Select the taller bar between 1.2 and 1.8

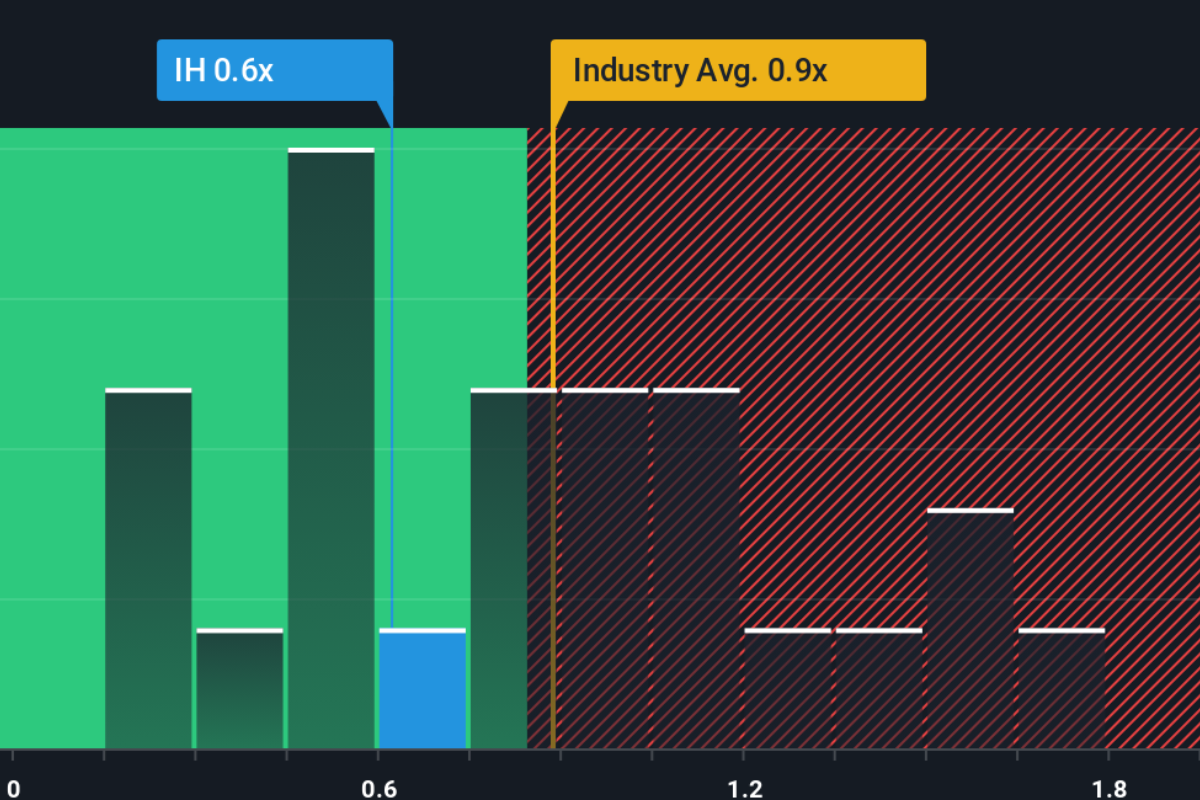tap(970, 630)
